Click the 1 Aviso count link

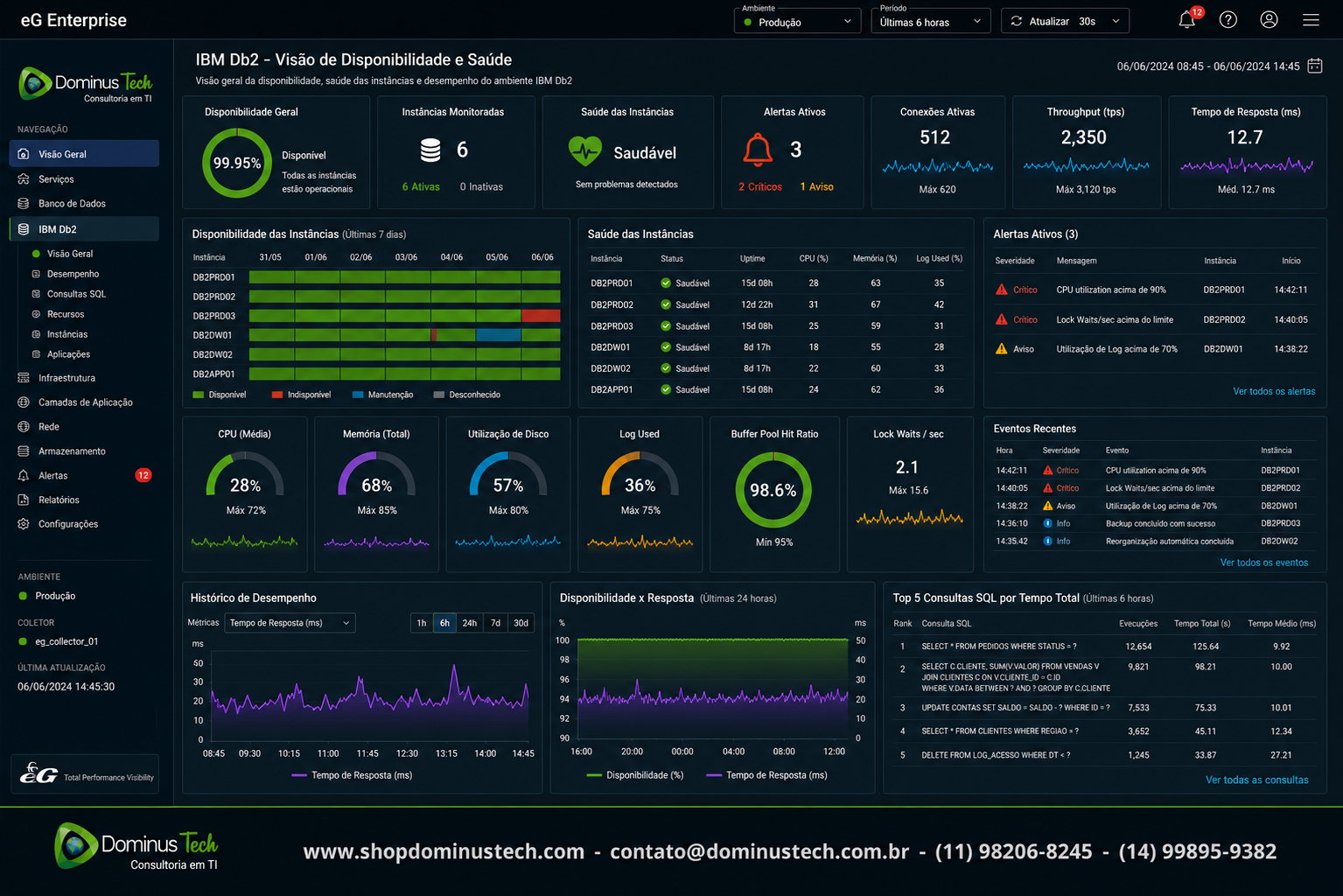point(816,186)
